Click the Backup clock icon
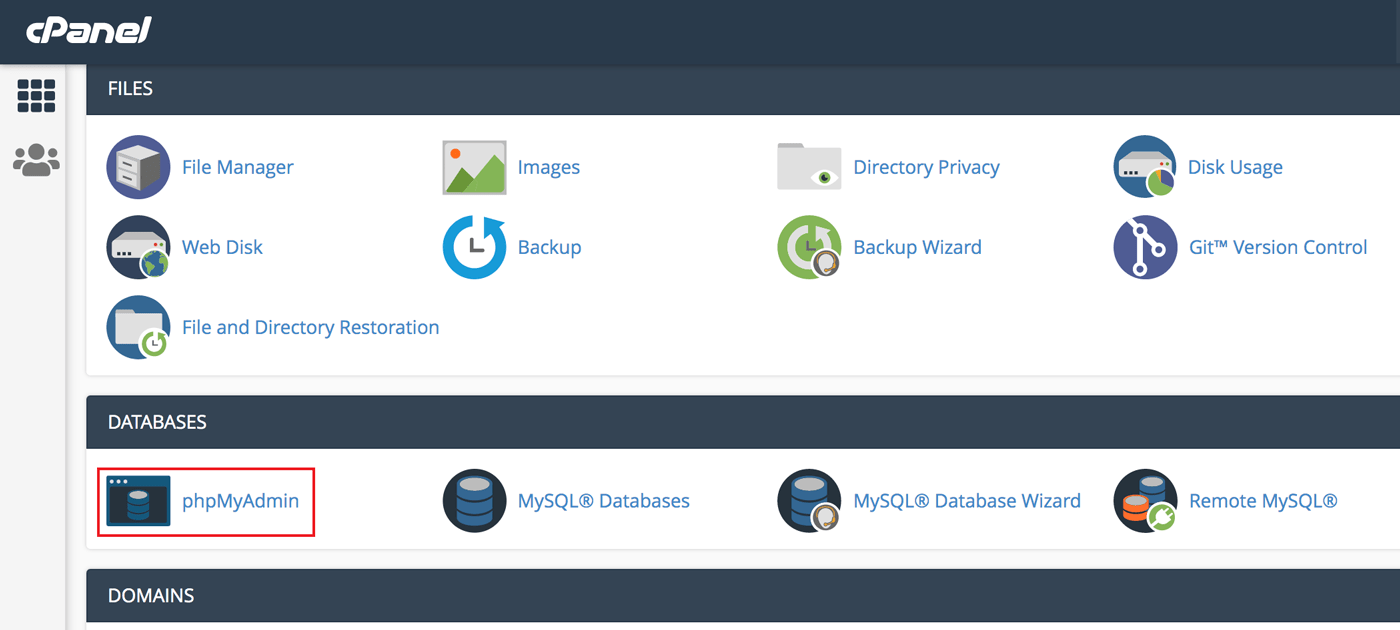The image size is (1400, 630). click(x=474, y=247)
